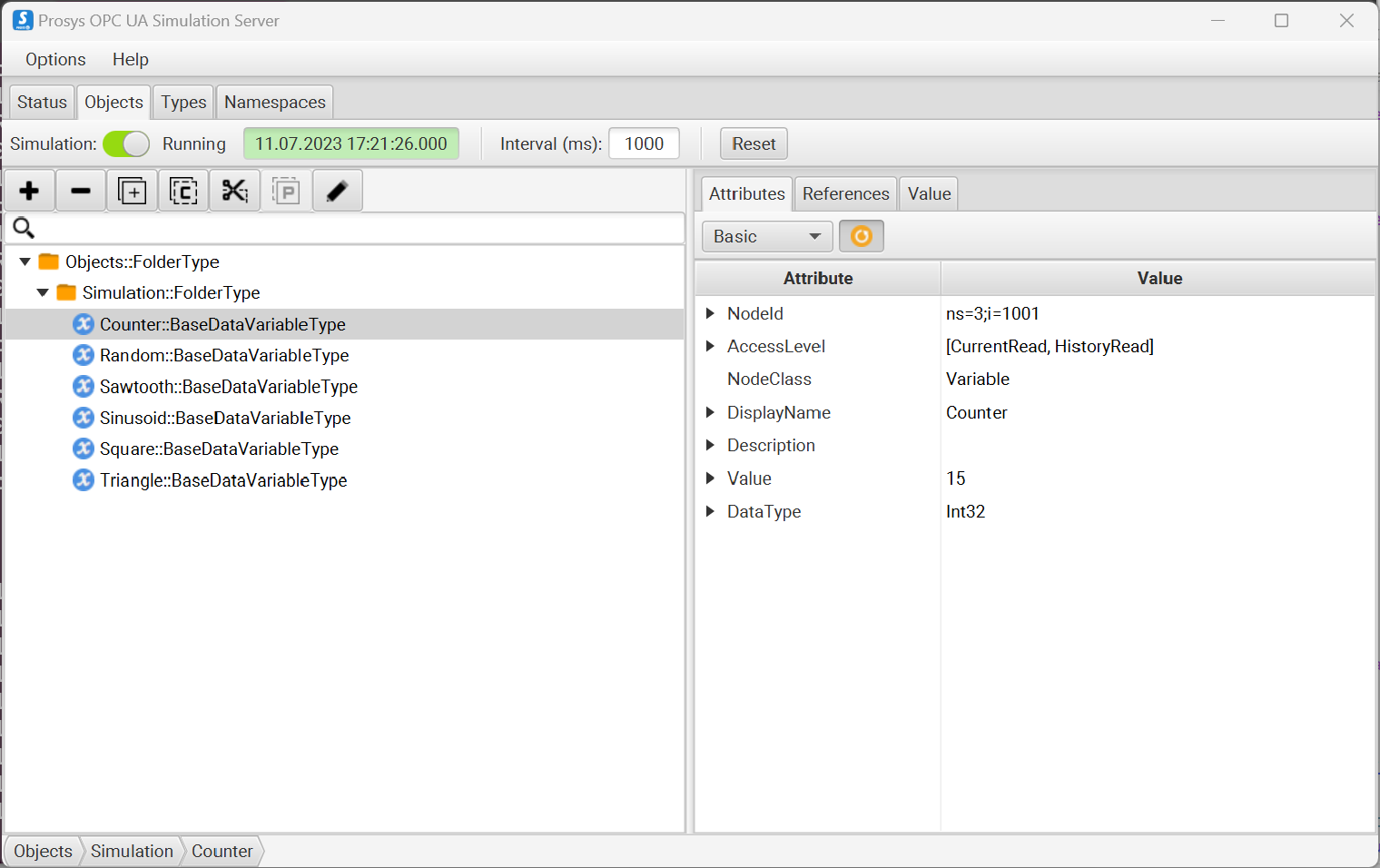
Task: Select Sawtooth::BaseDataVariableType in tree
Action: pyautogui.click(x=229, y=387)
